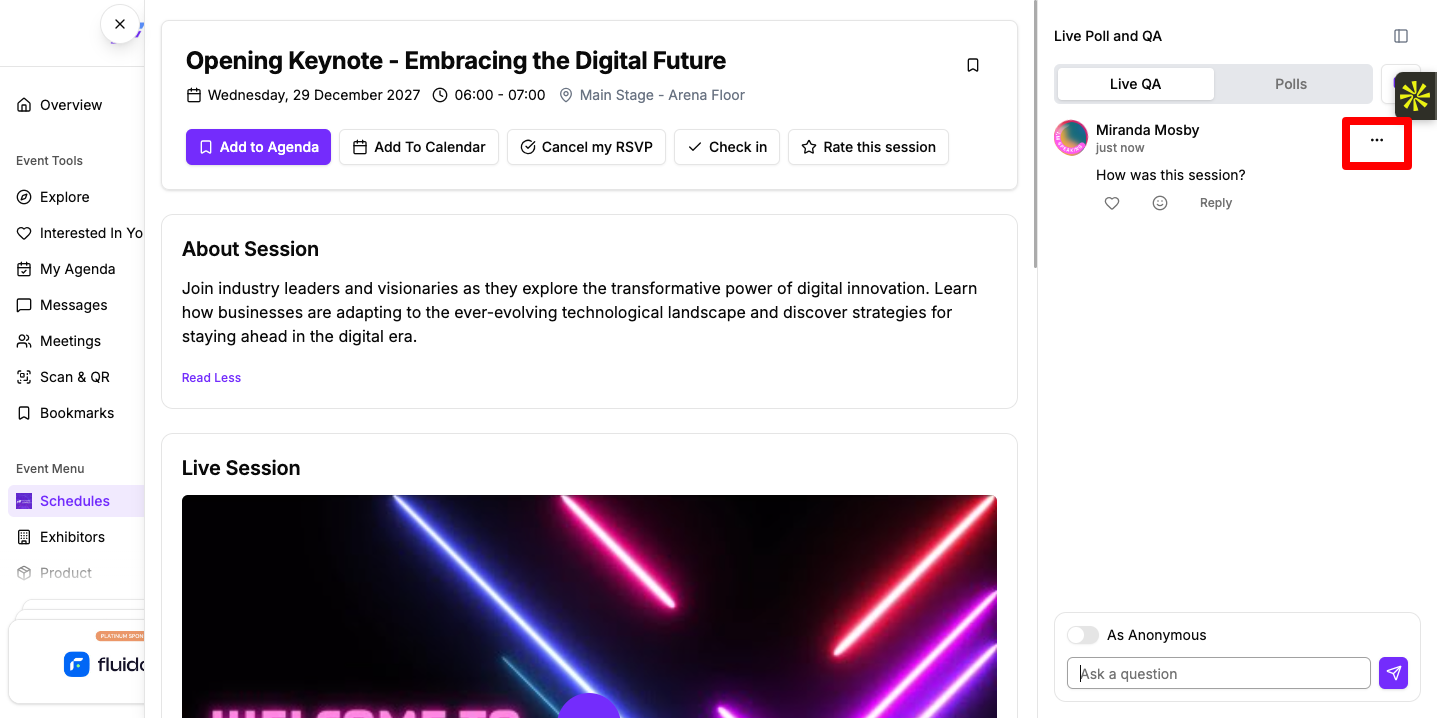Reply to Miranda Mosby's question

1216,203
